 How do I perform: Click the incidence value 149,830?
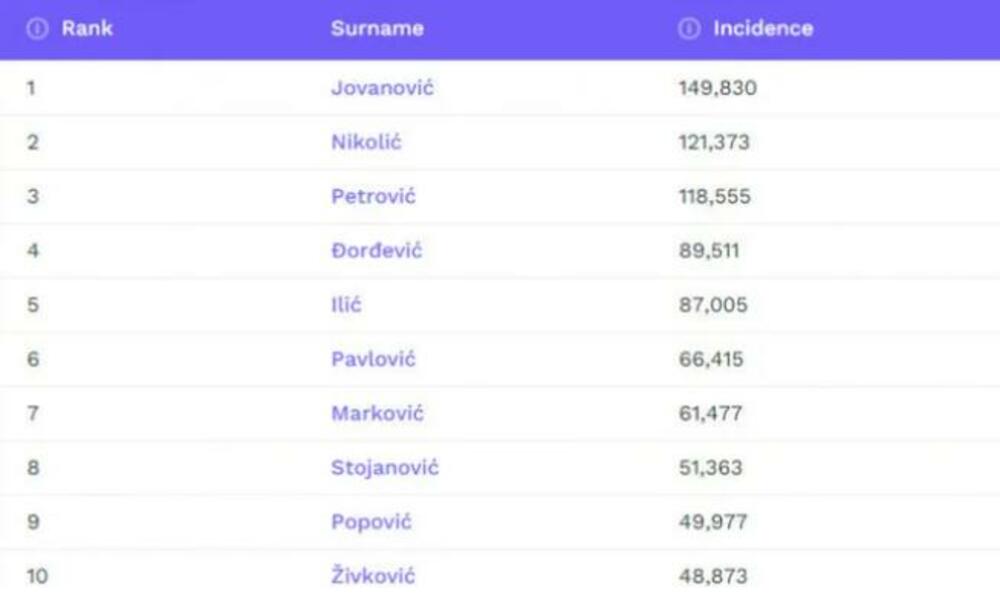717,88
